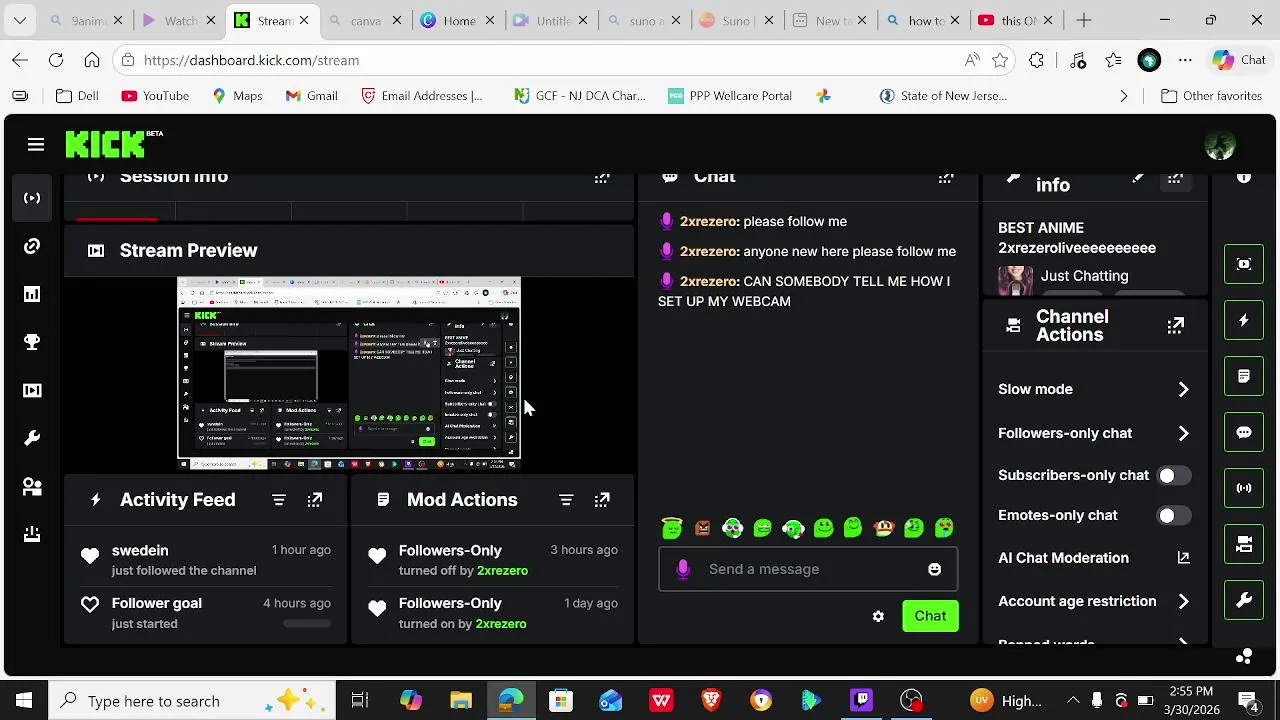Open the trophy icon in left sidebar

[32, 342]
